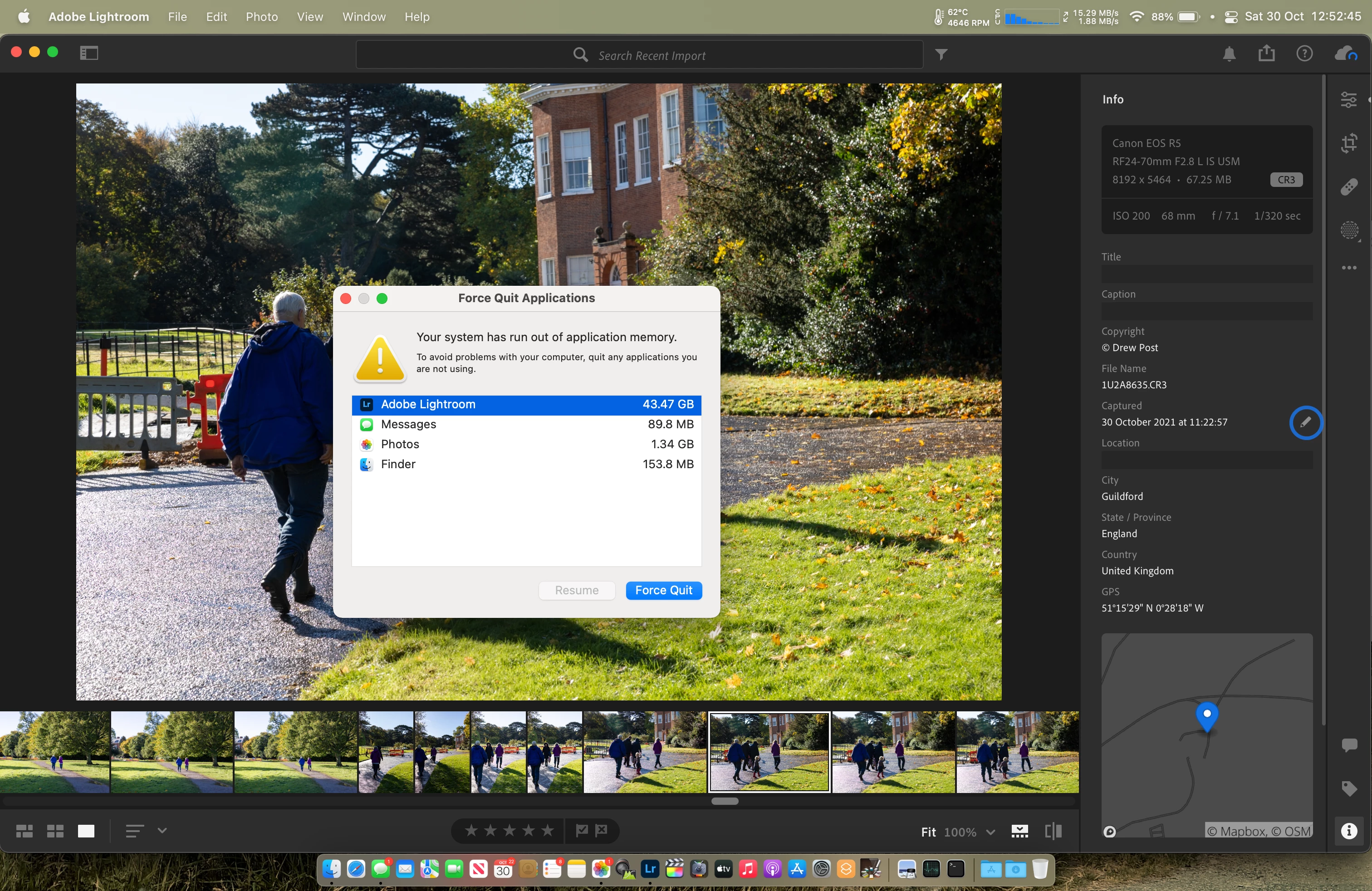Flag photo as rejected
This screenshot has width=1372, height=891.
(x=601, y=831)
